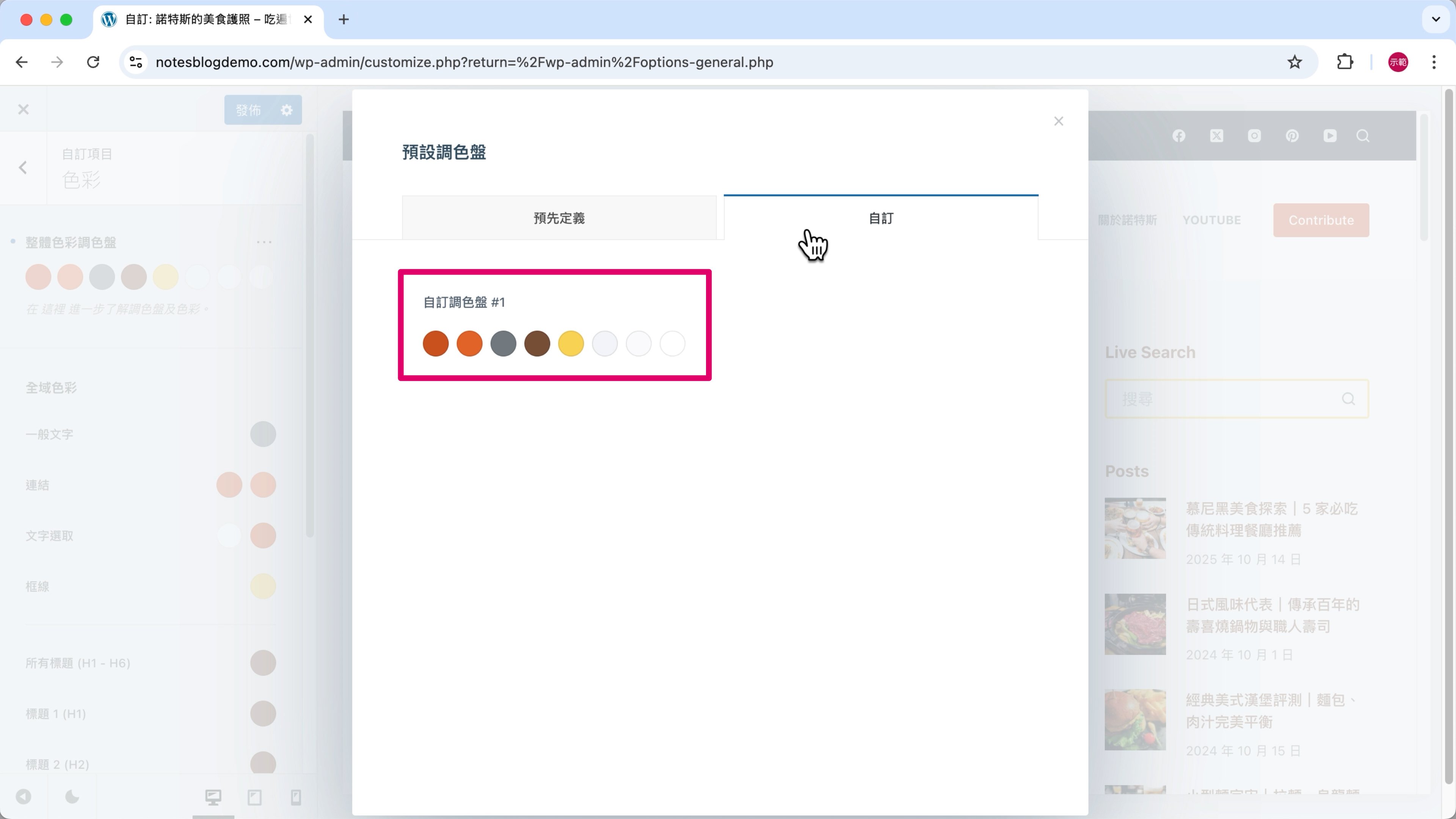This screenshot has height=819, width=1456.
Task: Select the 自訂 tab
Action: [x=880, y=218]
